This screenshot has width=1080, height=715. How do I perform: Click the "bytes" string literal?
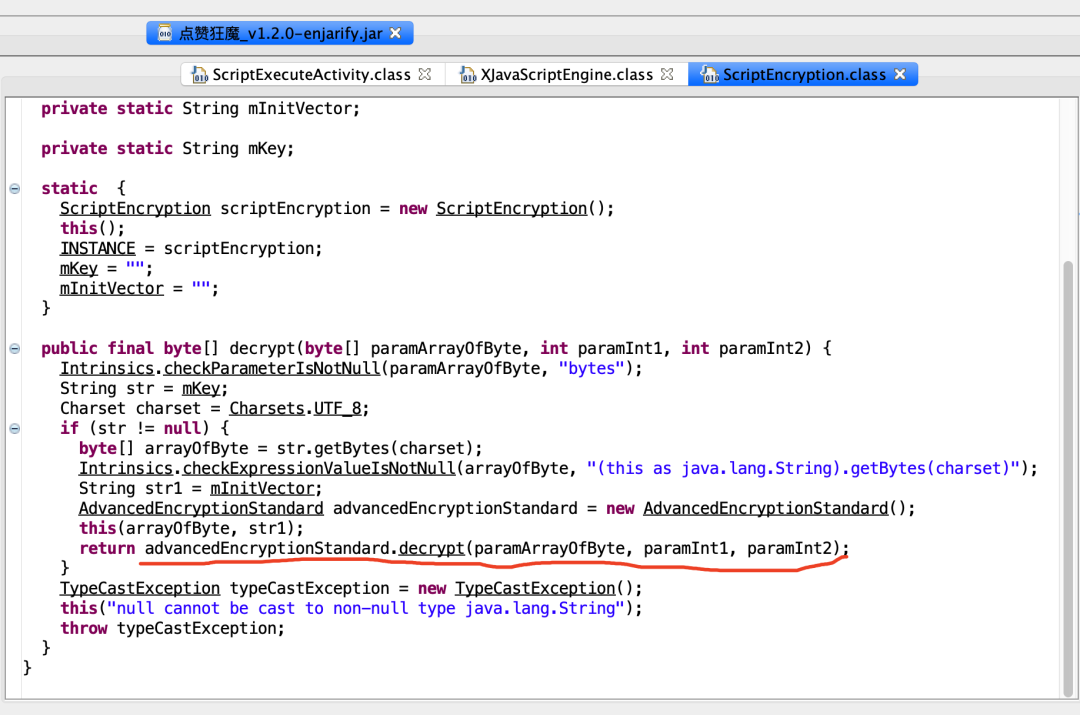click(591, 368)
